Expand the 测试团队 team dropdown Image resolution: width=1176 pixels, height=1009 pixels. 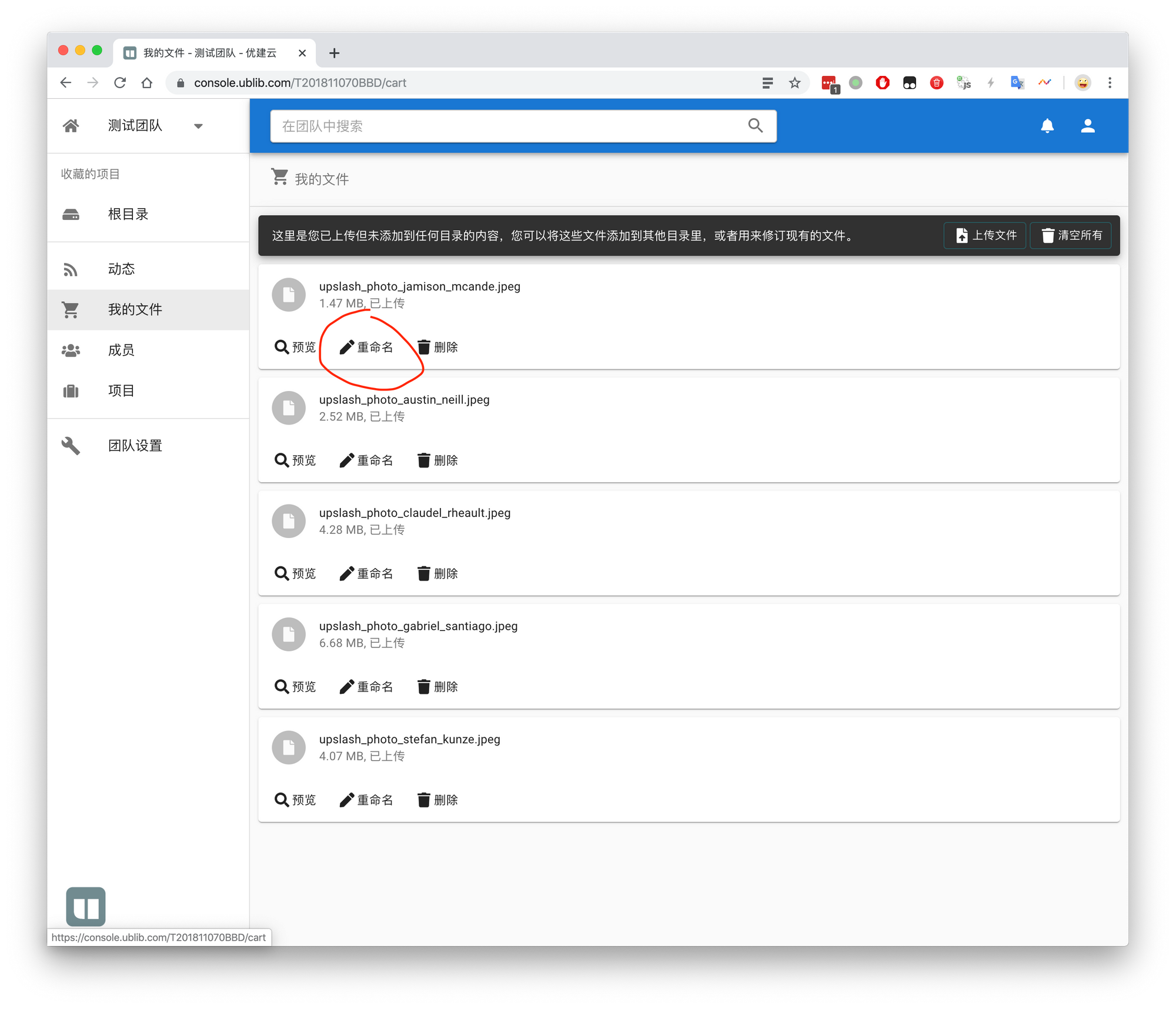point(198,126)
